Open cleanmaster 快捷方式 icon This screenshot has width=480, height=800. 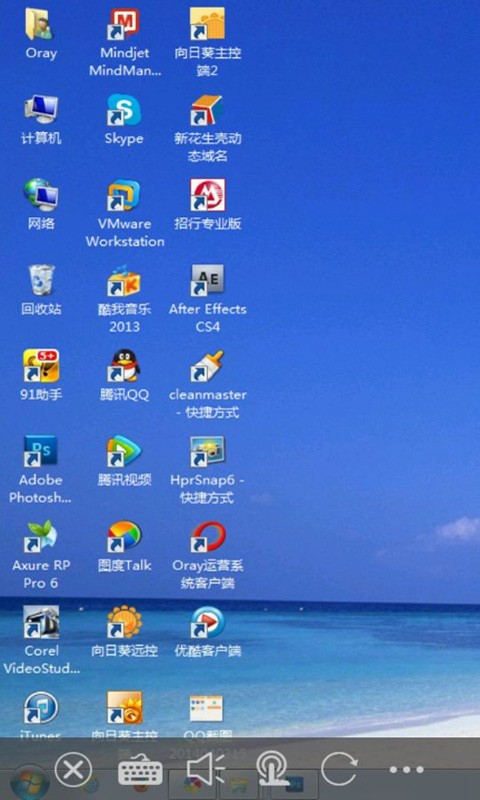(x=207, y=365)
